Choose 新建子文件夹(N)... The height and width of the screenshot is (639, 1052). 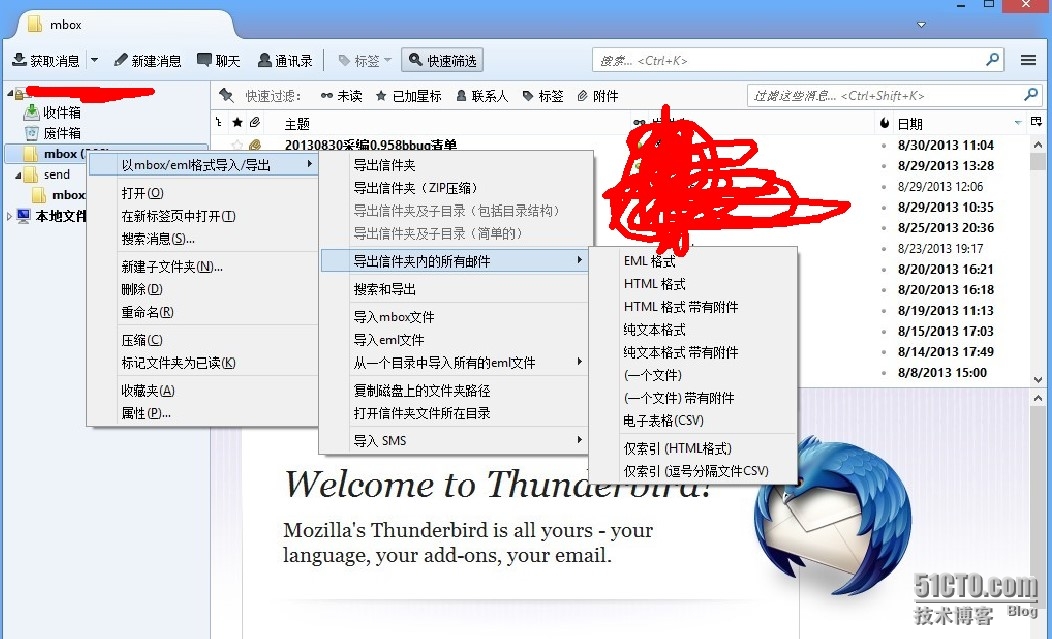click(x=172, y=267)
